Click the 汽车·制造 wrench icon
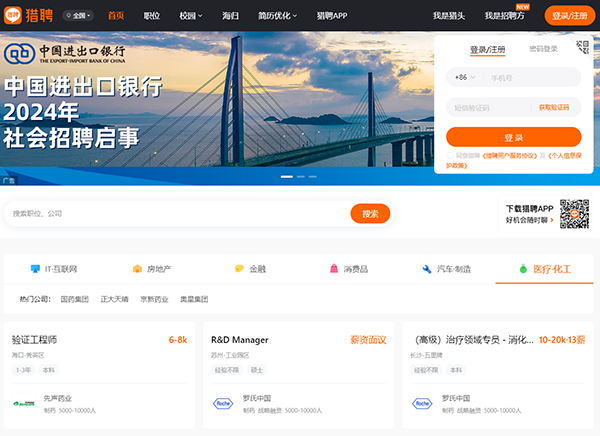Screen dimensions: 600x436 [x=427, y=269]
